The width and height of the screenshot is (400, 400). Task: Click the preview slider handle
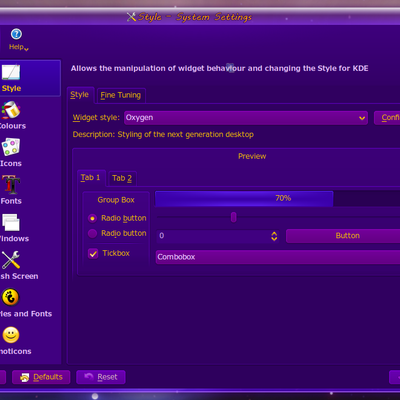(x=233, y=217)
